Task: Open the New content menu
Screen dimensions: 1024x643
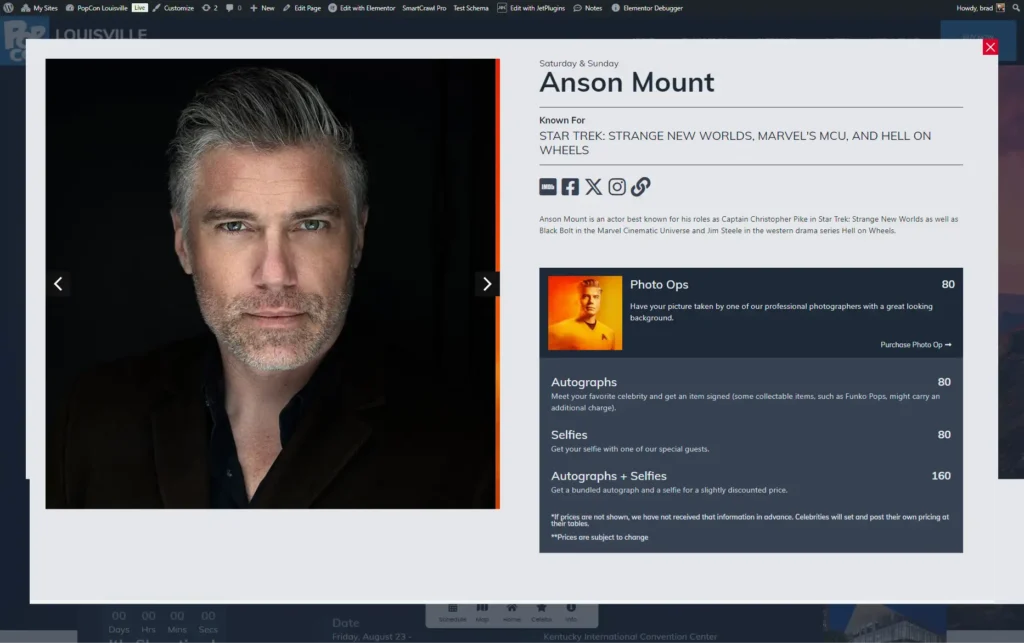Action: pyautogui.click(x=262, y=8)
